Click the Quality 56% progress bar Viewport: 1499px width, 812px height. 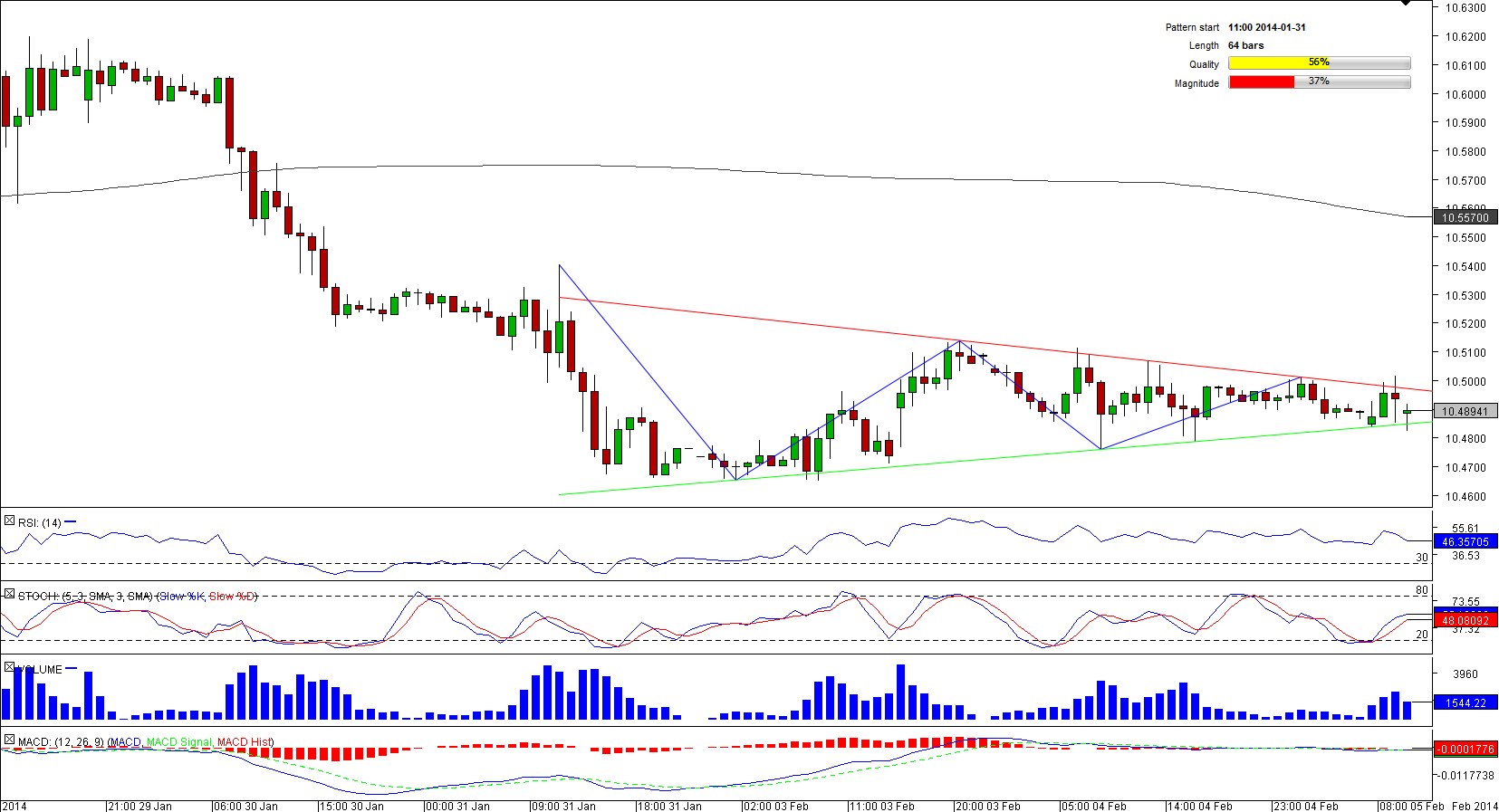tap(1319, 63)
